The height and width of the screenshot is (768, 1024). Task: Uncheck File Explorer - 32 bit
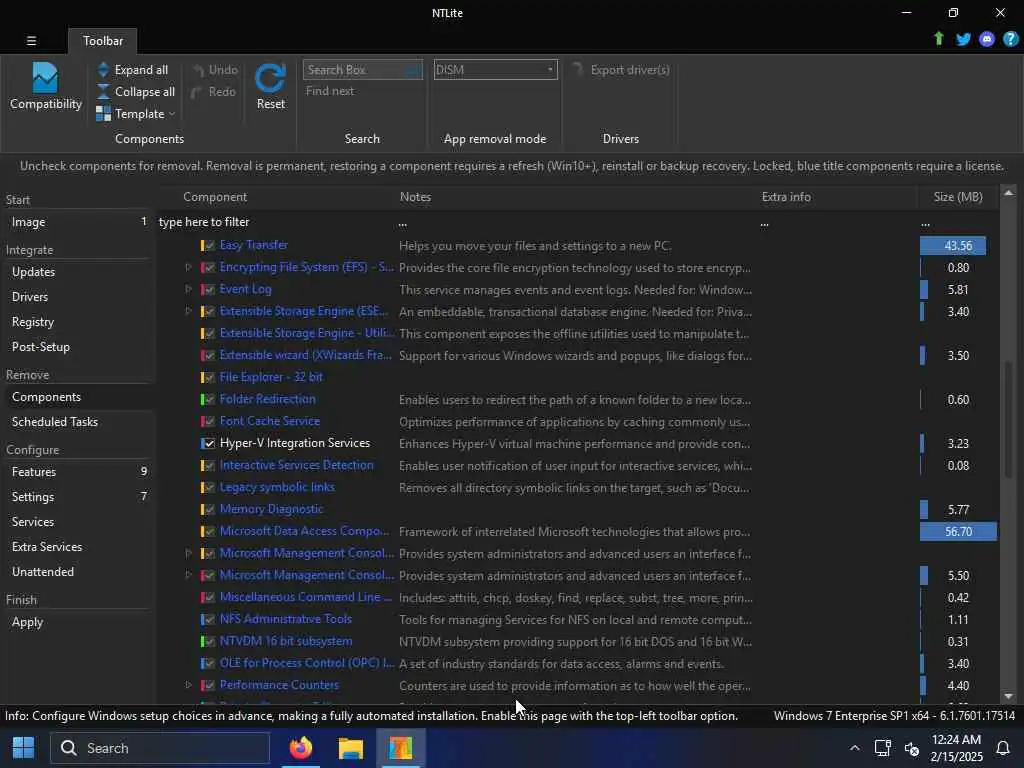point(208,377)
